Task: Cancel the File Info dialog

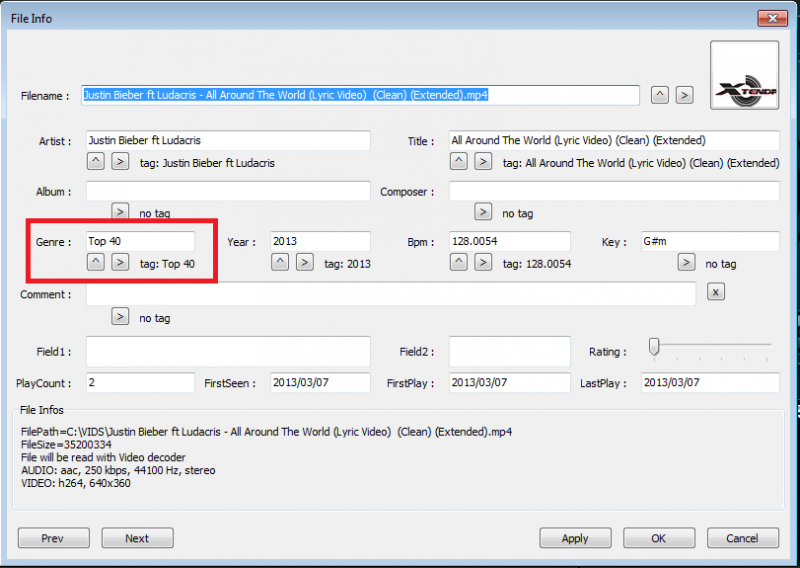Action: 743,538
